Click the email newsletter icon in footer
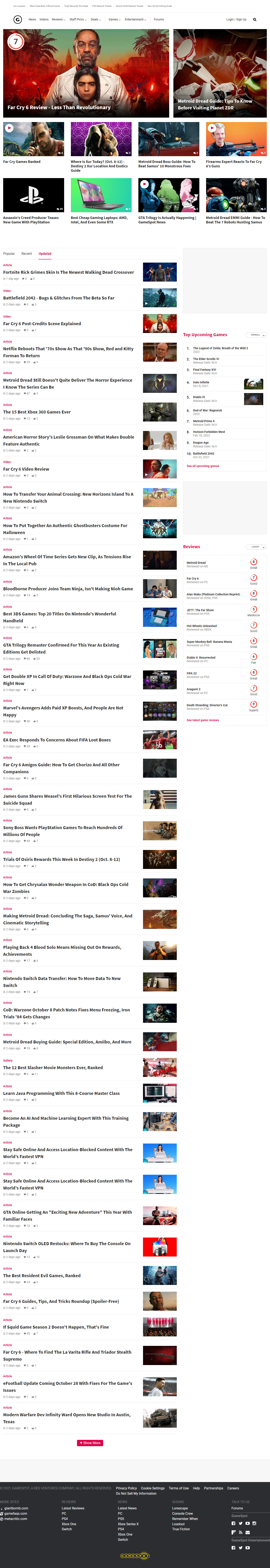Image resolution: width=270 pixels, height=1568 pixels. tap(247, 1532)
